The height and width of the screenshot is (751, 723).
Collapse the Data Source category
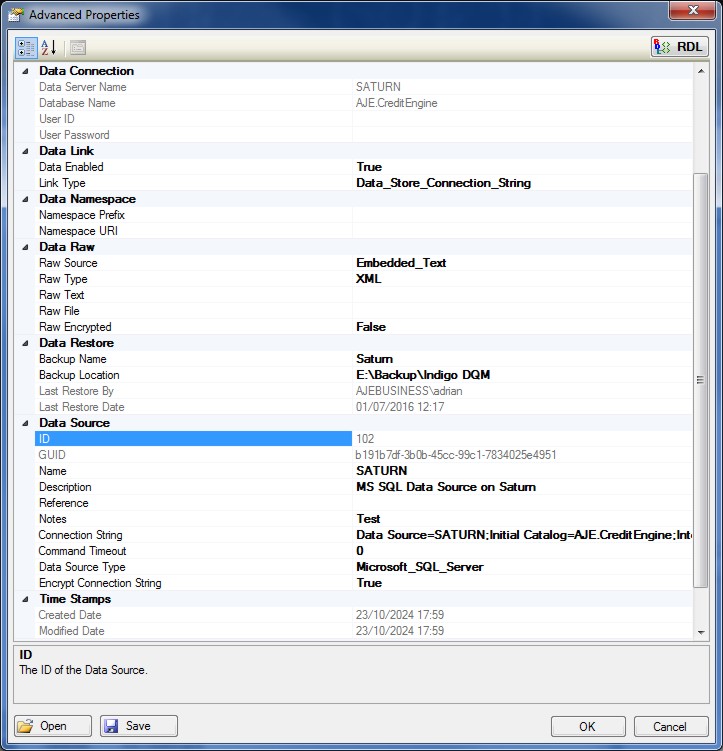pyautogui.click(x=25, y=423)
